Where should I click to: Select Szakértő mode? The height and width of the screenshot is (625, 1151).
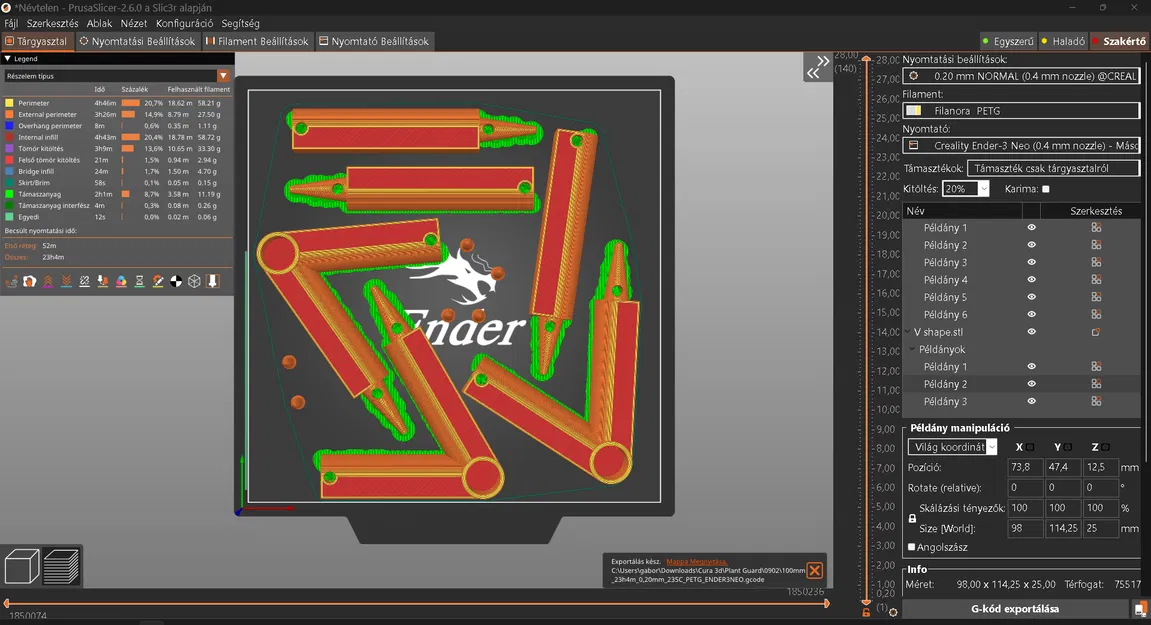coord(1119,41)
